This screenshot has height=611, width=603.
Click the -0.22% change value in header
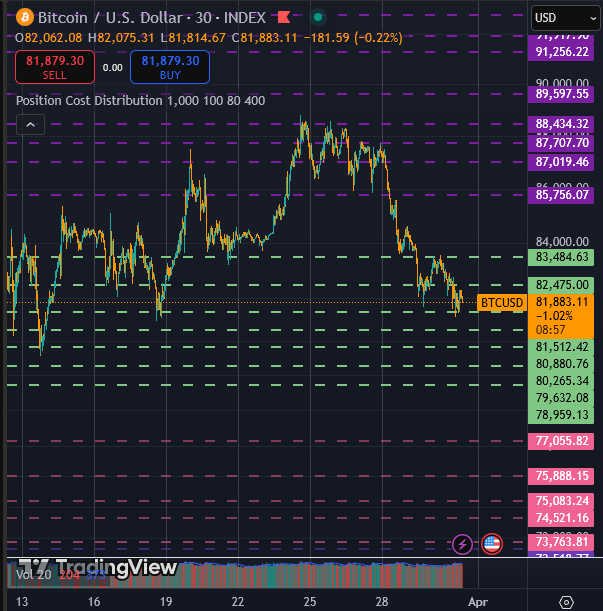(x=378, y=38)
